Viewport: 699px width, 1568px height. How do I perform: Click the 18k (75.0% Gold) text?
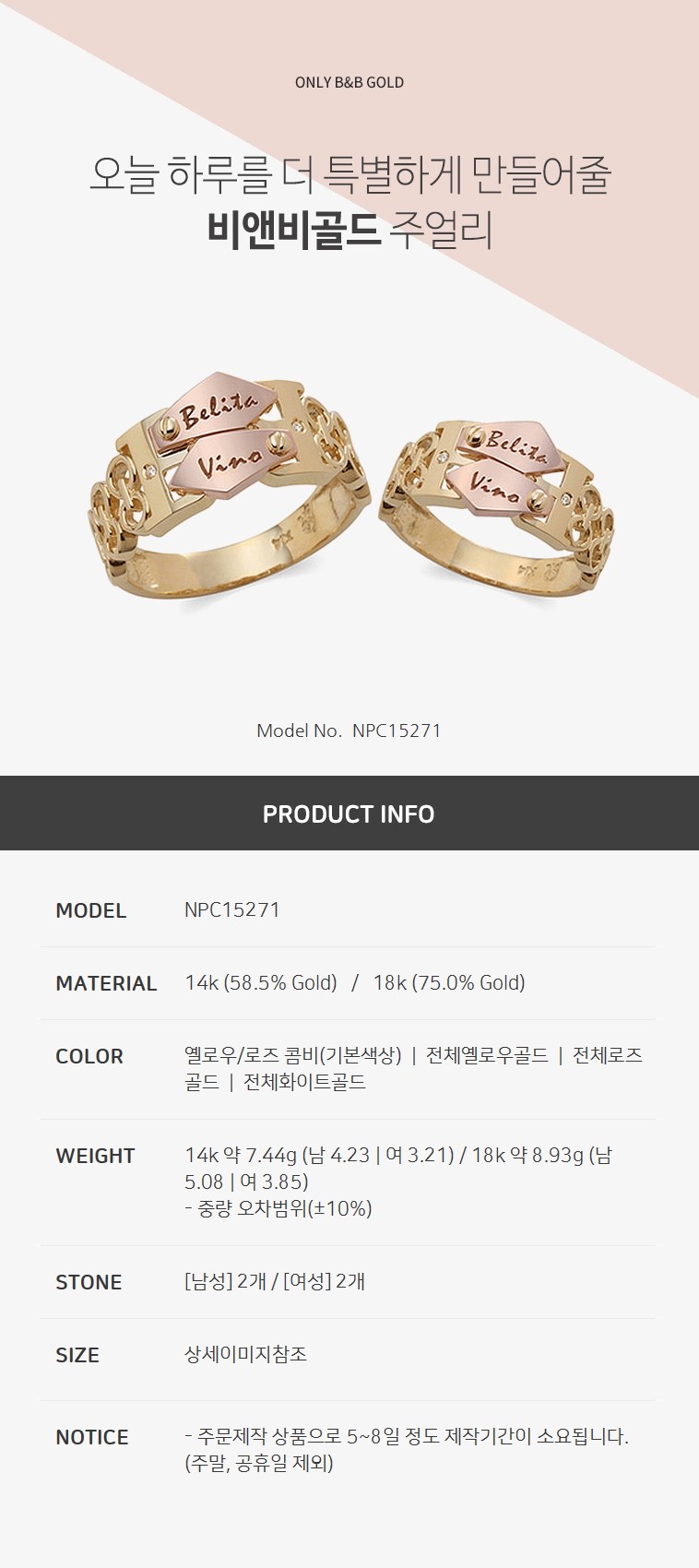click(x=449, y=983)
